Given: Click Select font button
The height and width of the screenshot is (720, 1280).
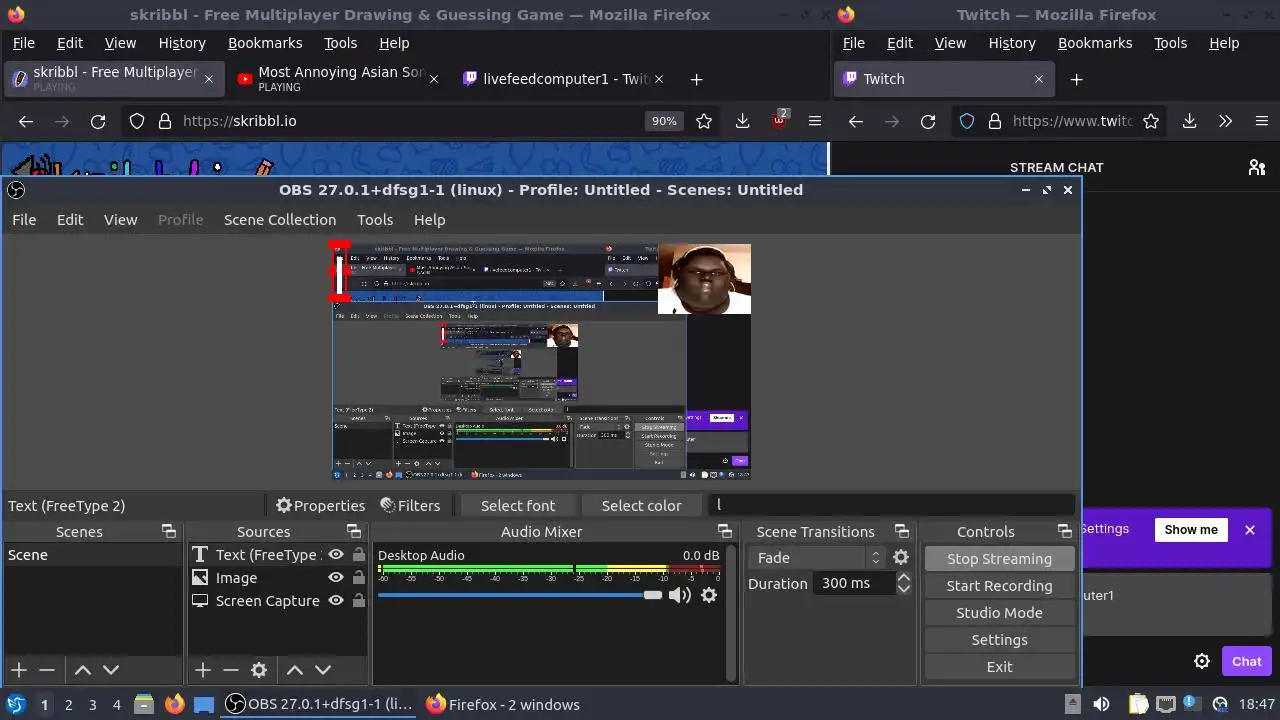Looking at the screenshot, I should (518, 506).
